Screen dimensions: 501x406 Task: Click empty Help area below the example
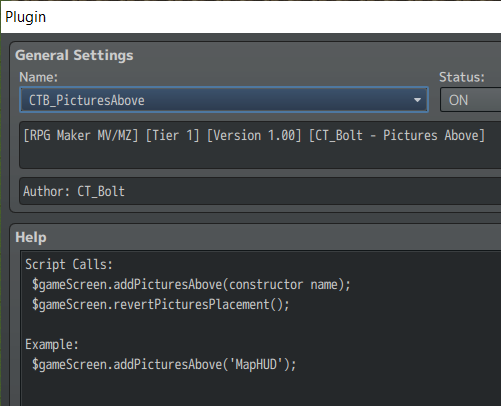[260, 390]
